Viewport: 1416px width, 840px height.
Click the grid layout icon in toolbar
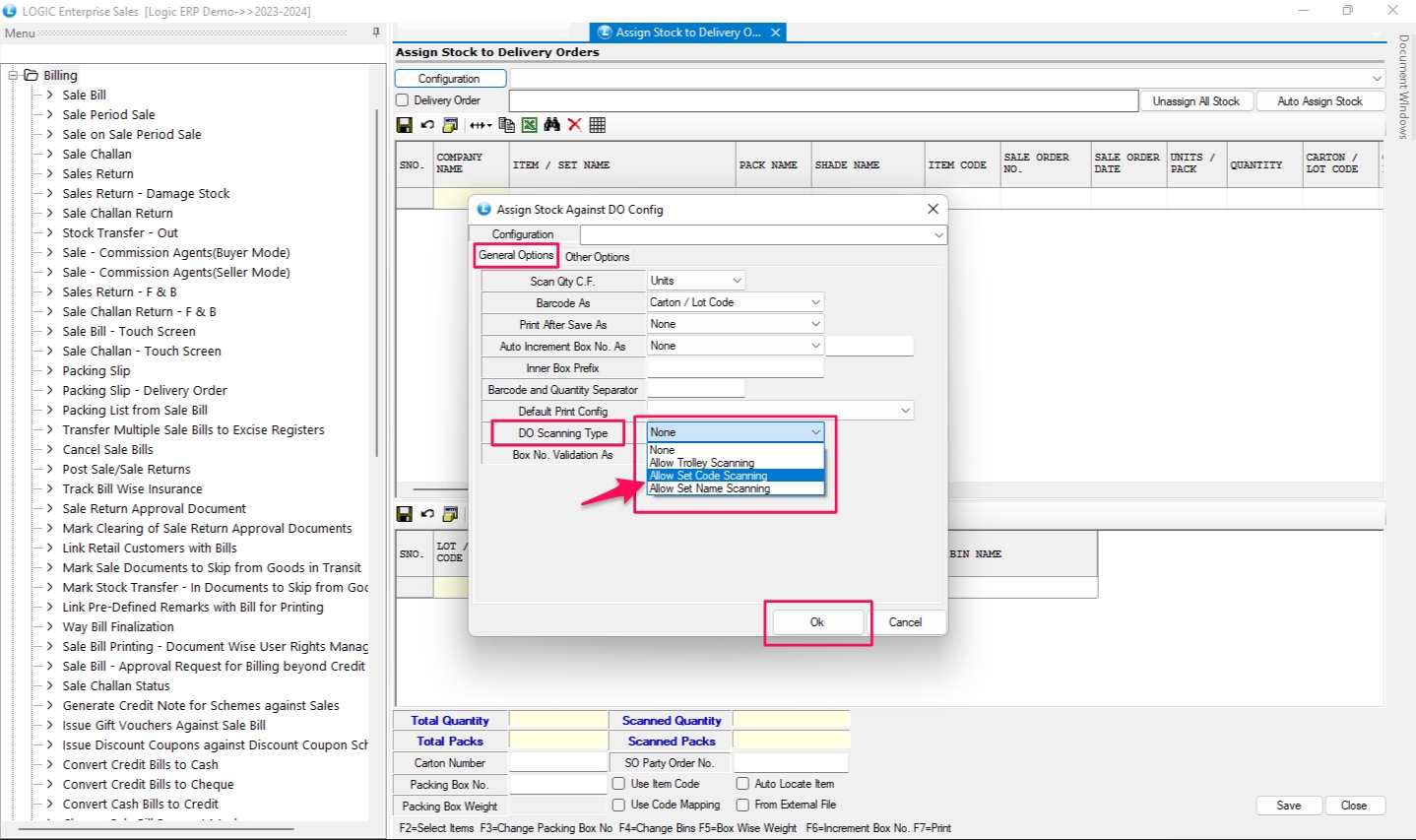coord(598,125)
